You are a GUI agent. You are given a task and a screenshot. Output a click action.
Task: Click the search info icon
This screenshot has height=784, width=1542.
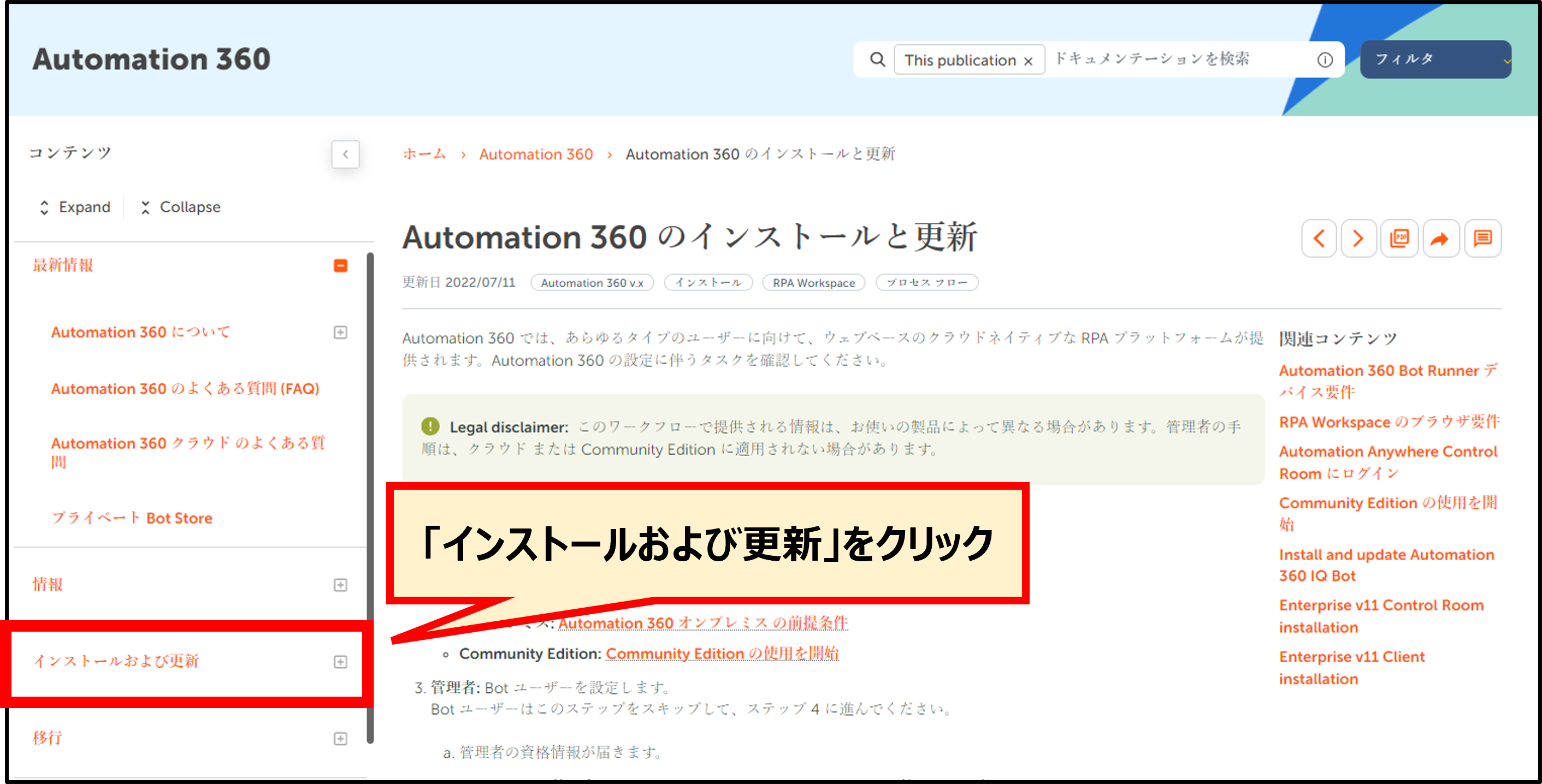pyautogui.click(x=1325, y=60)
